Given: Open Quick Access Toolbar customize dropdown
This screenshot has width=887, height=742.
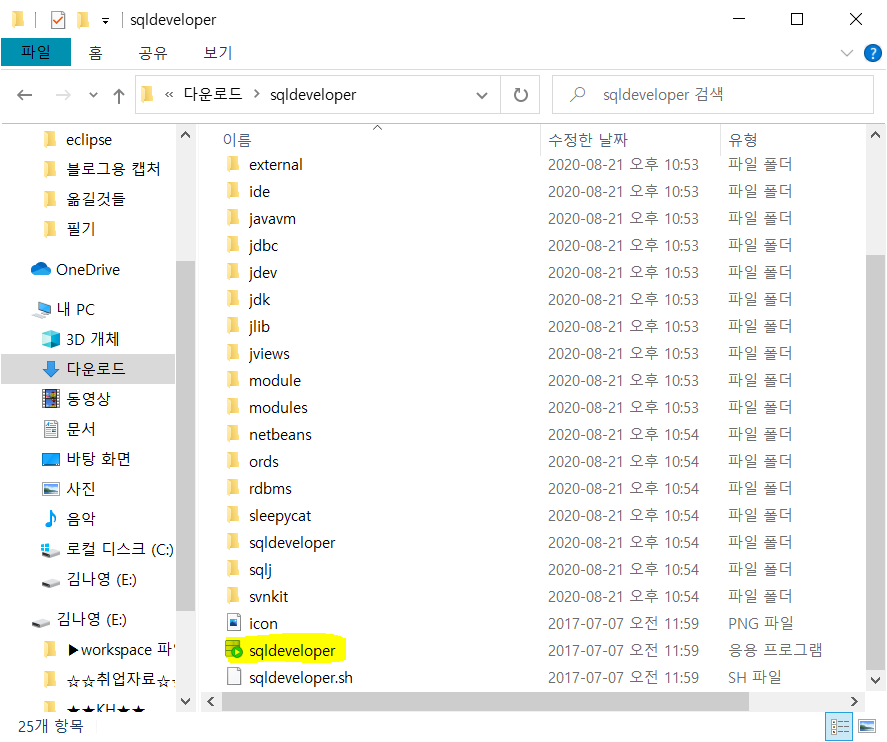Looking at the screenshot, I should tap(105, 21).
